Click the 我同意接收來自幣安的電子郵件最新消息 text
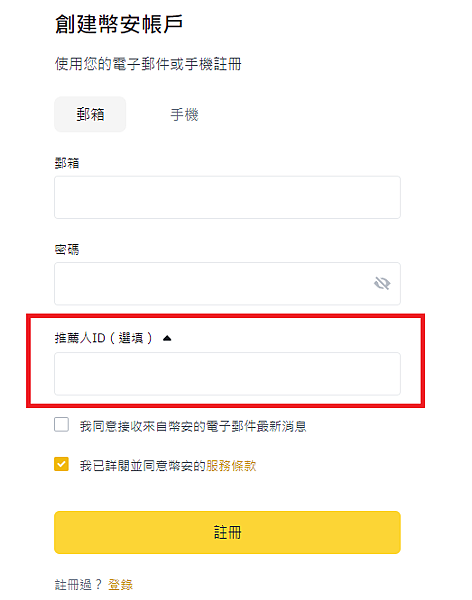This screenshot has width=472, height=600. point(193,426)
